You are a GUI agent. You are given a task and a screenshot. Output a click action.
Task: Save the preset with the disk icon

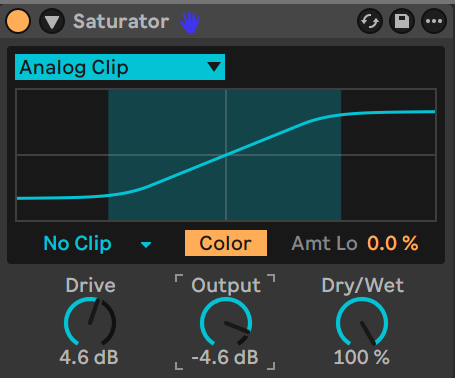[402, 21]
